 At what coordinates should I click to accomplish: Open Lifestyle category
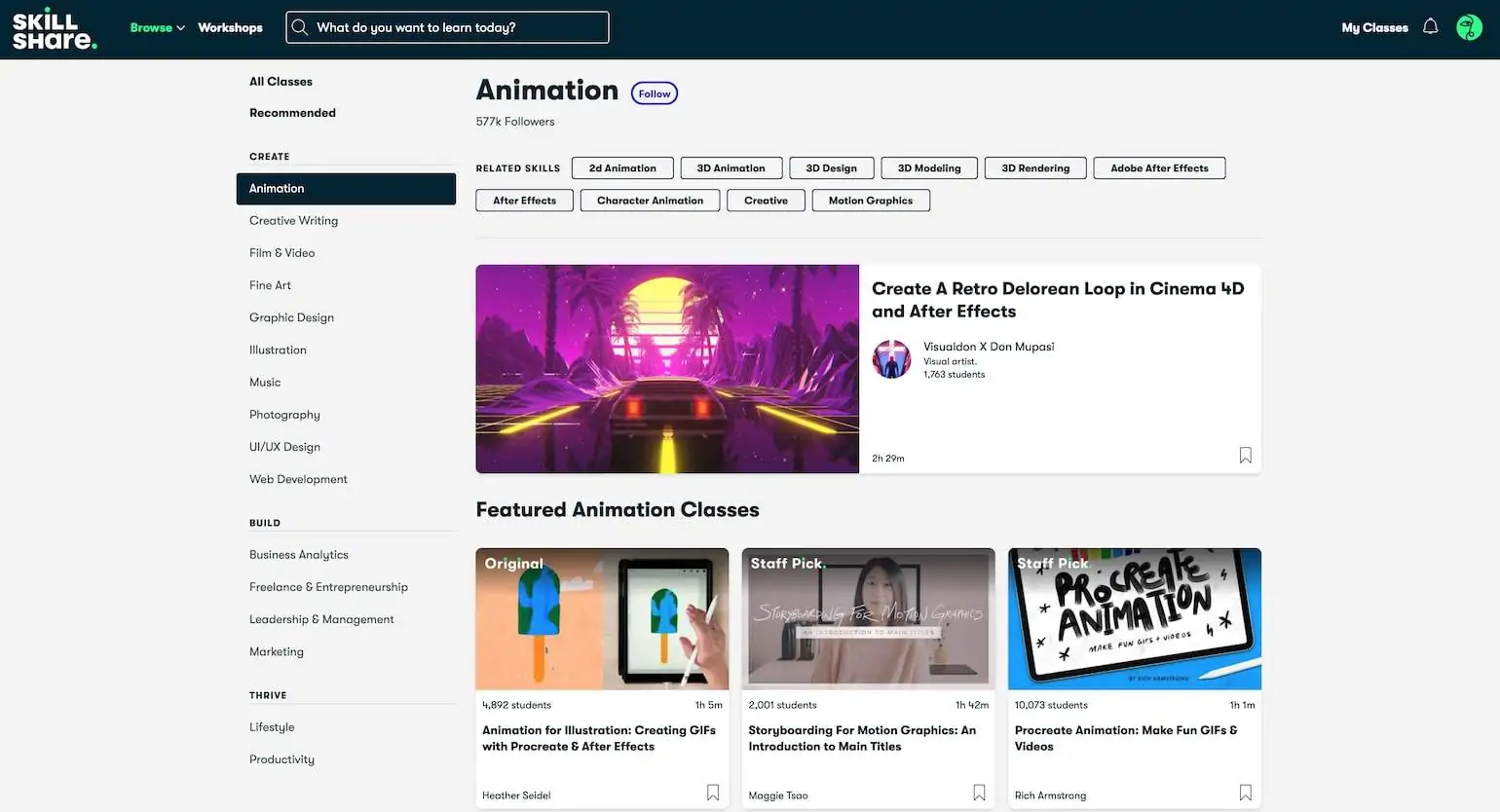(272, 727)
